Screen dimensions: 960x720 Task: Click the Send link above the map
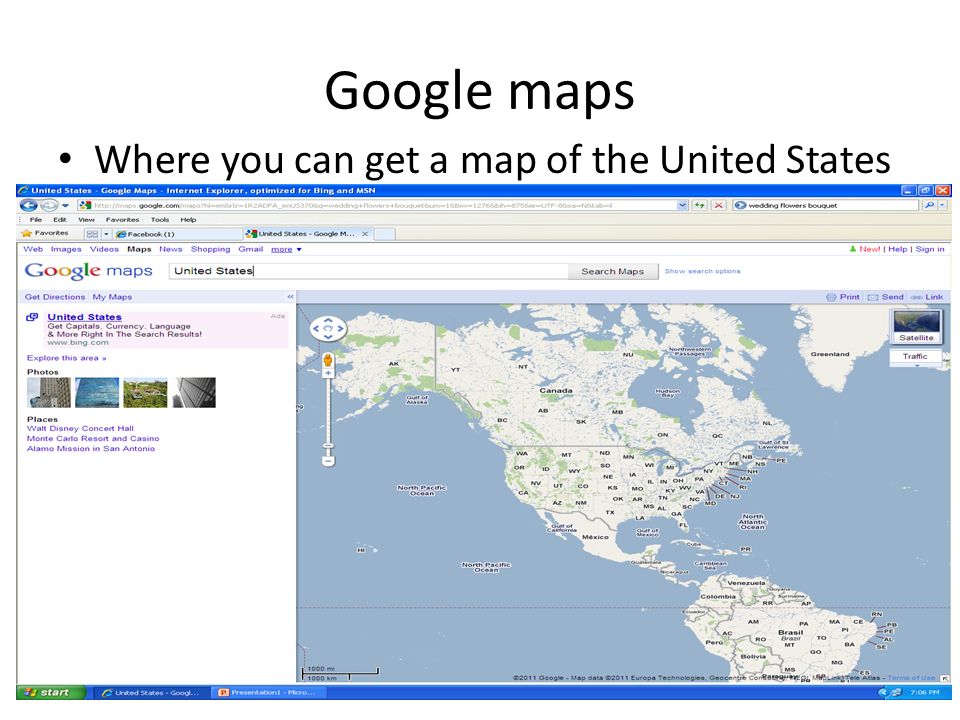(x=885, y=297)
